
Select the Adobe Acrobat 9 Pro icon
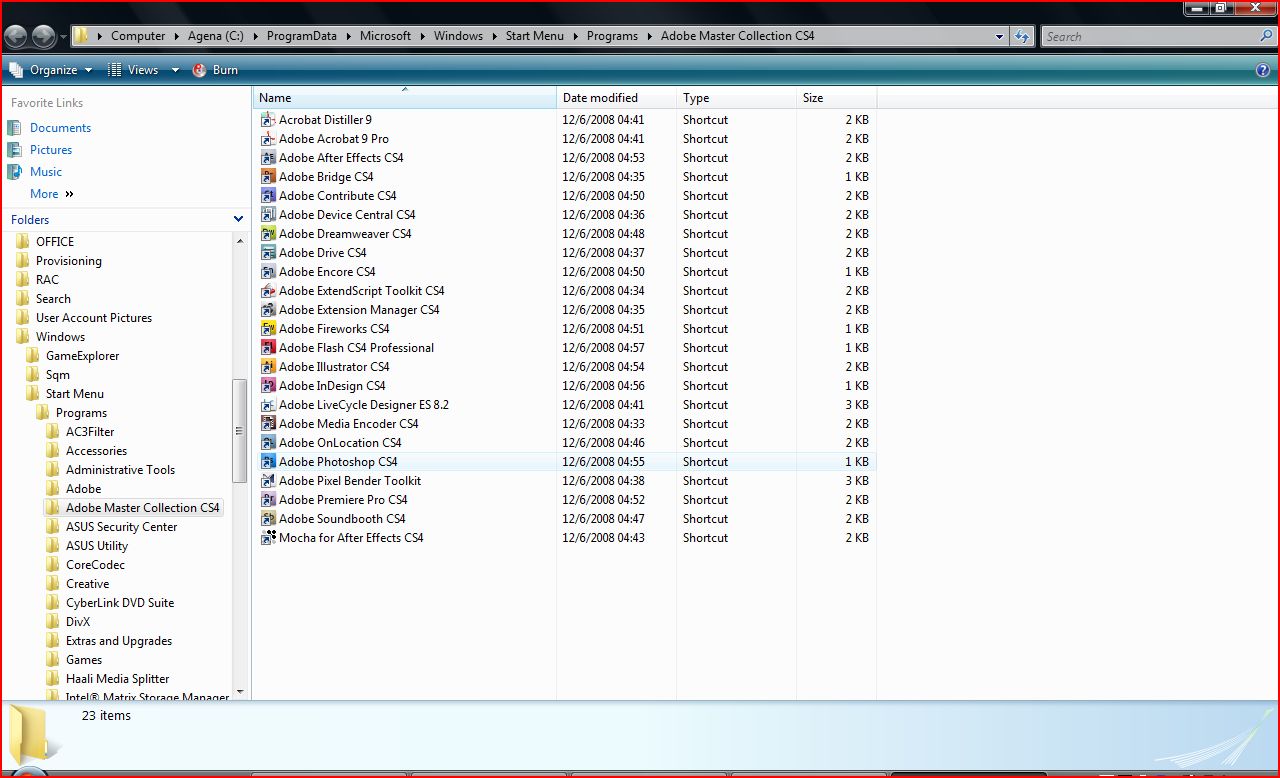(268, 138)
